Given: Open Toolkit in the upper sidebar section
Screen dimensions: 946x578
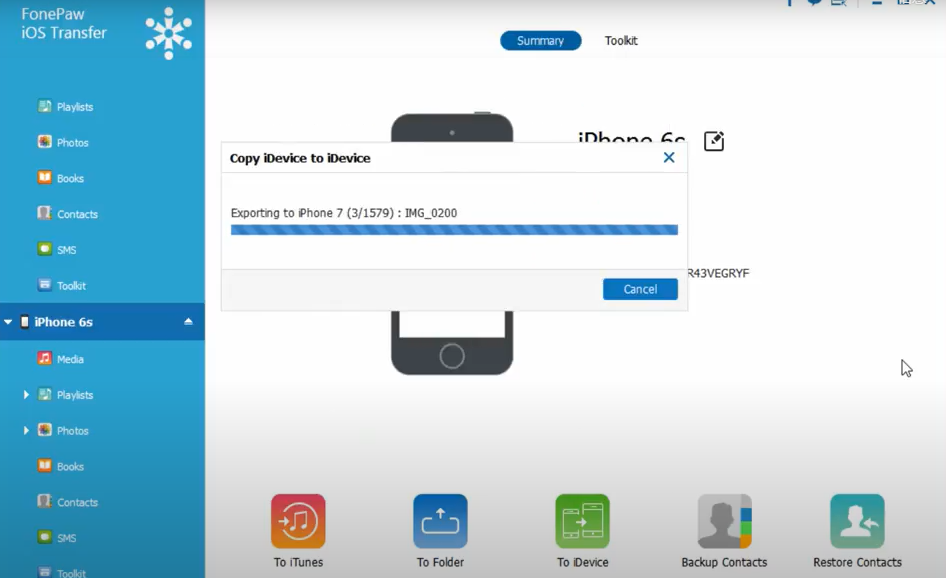Looking at the screenshot, I should pos(62,285).
